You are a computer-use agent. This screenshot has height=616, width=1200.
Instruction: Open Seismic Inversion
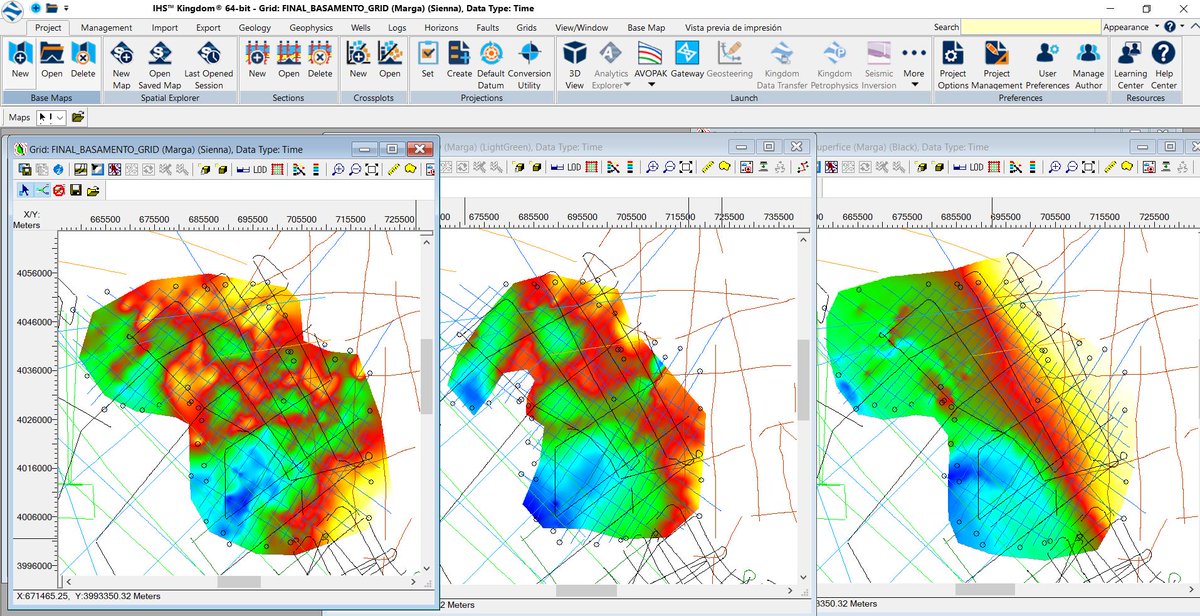point(879,65)
